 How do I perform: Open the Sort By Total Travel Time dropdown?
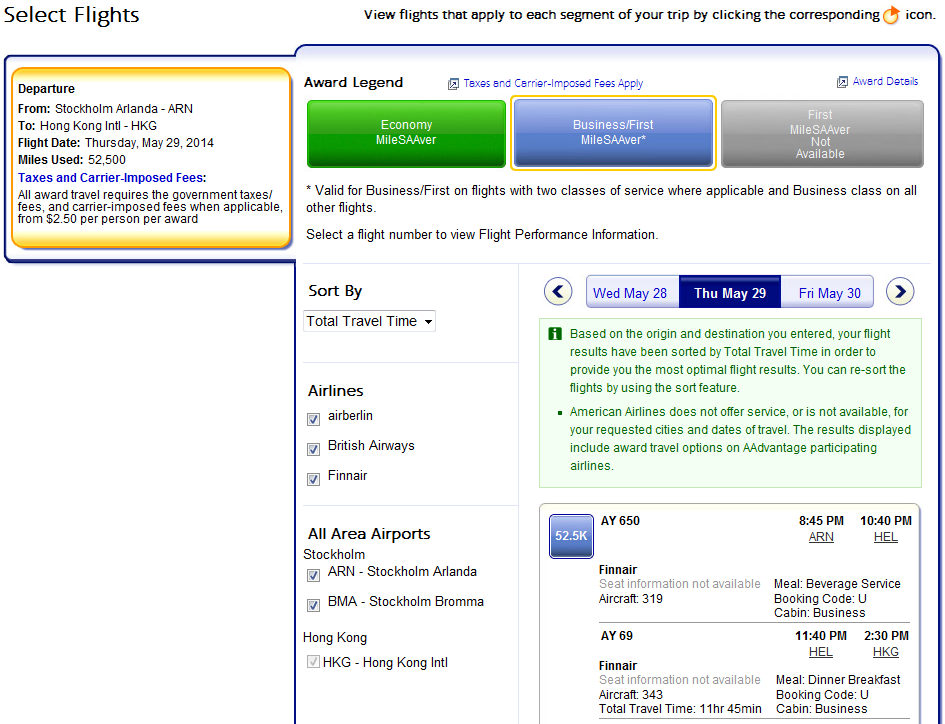tap(369, 321)
